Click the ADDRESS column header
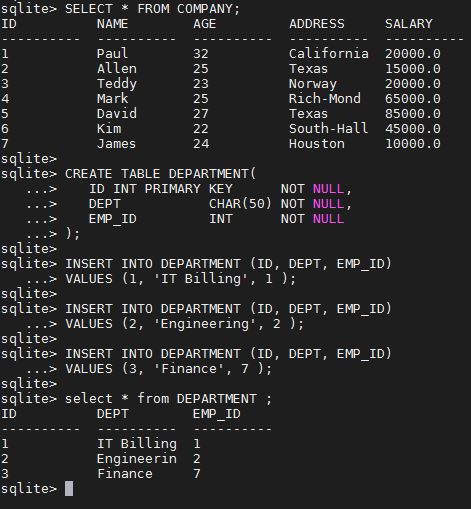Image resolution: width=471 pixels, height=509 pixels. (317, 24)
